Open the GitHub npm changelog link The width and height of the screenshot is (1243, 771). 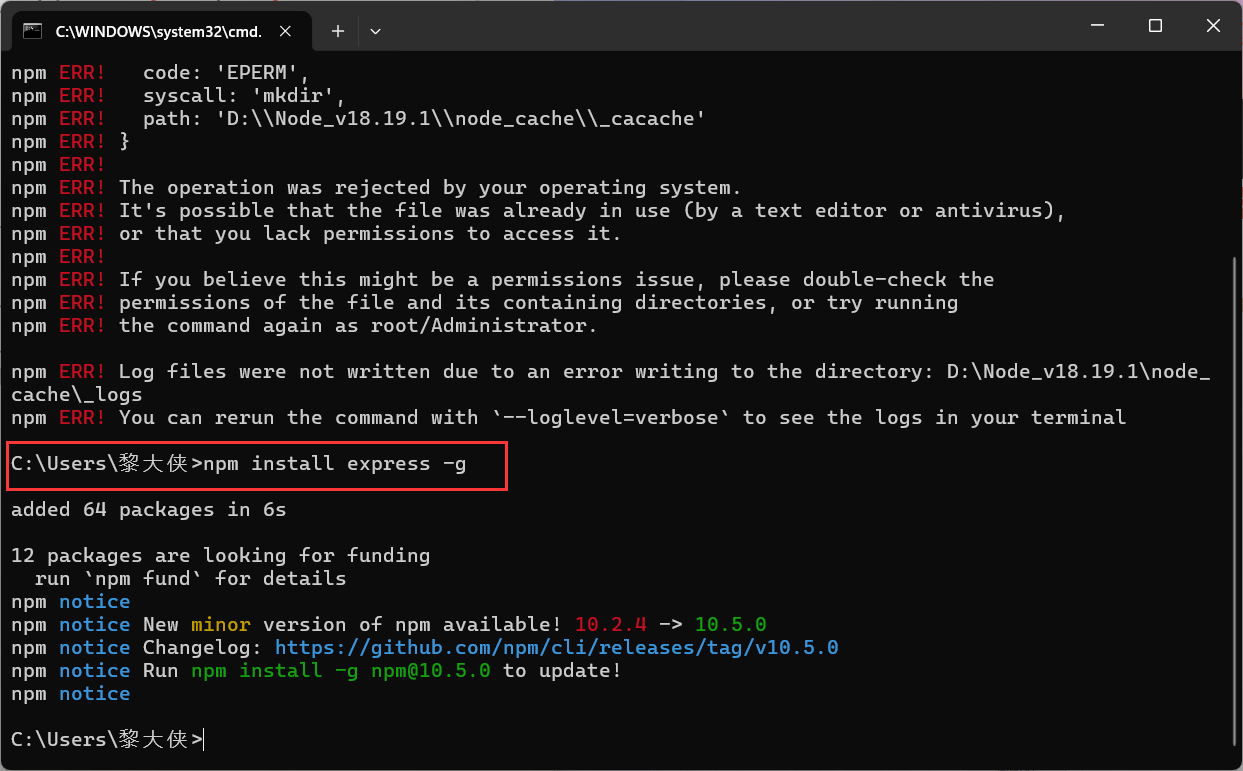point(556,648)
